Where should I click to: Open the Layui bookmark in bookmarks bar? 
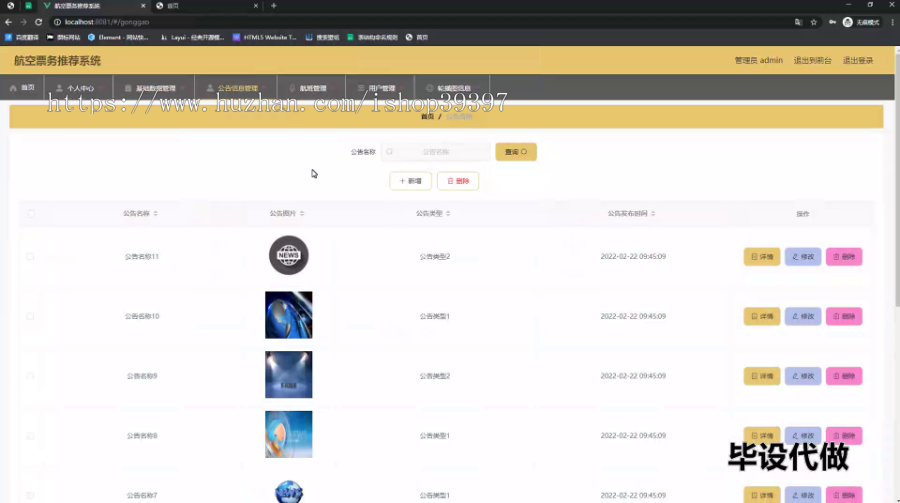coord(192,37)
